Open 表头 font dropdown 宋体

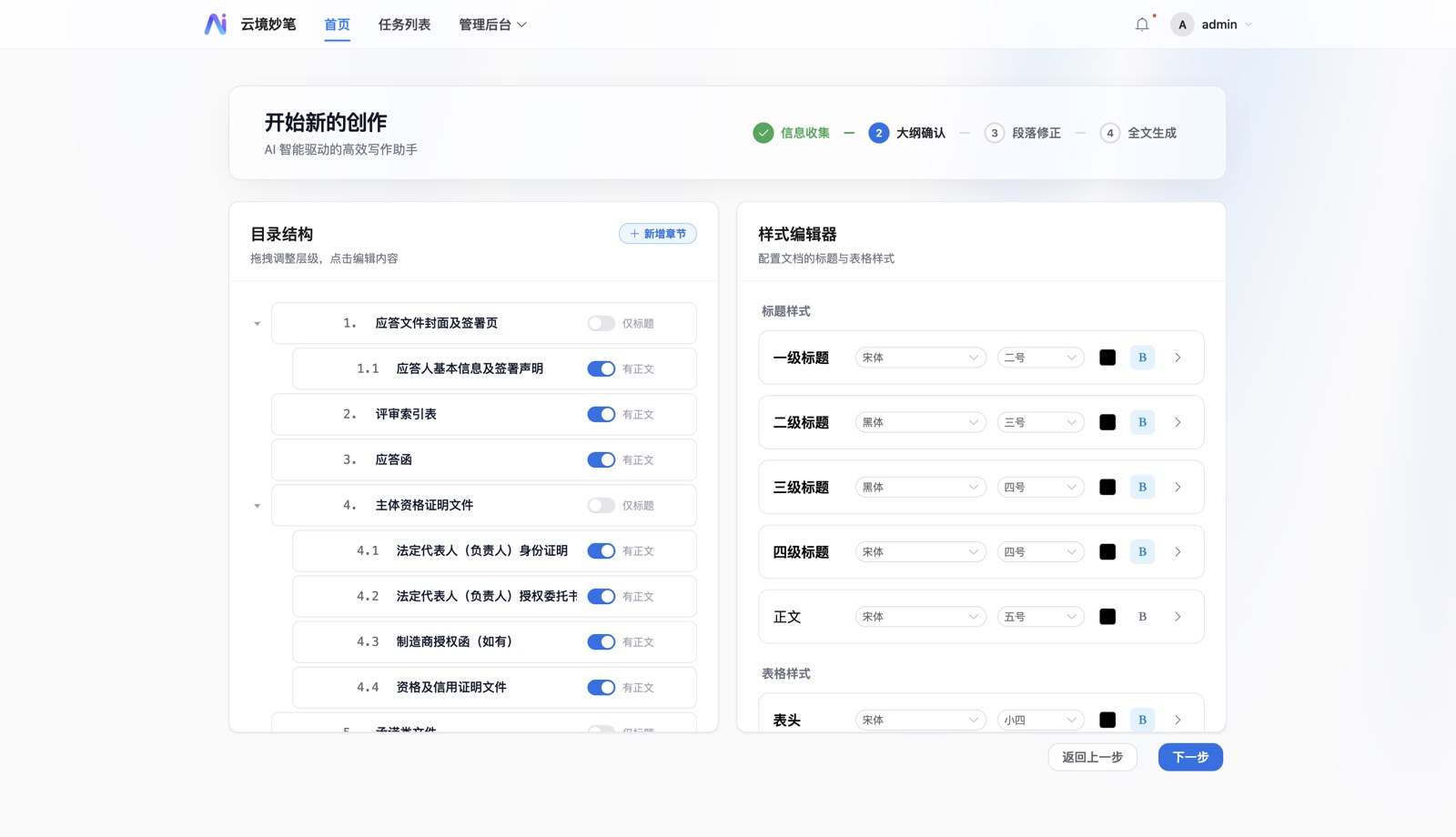coord(920,720)
